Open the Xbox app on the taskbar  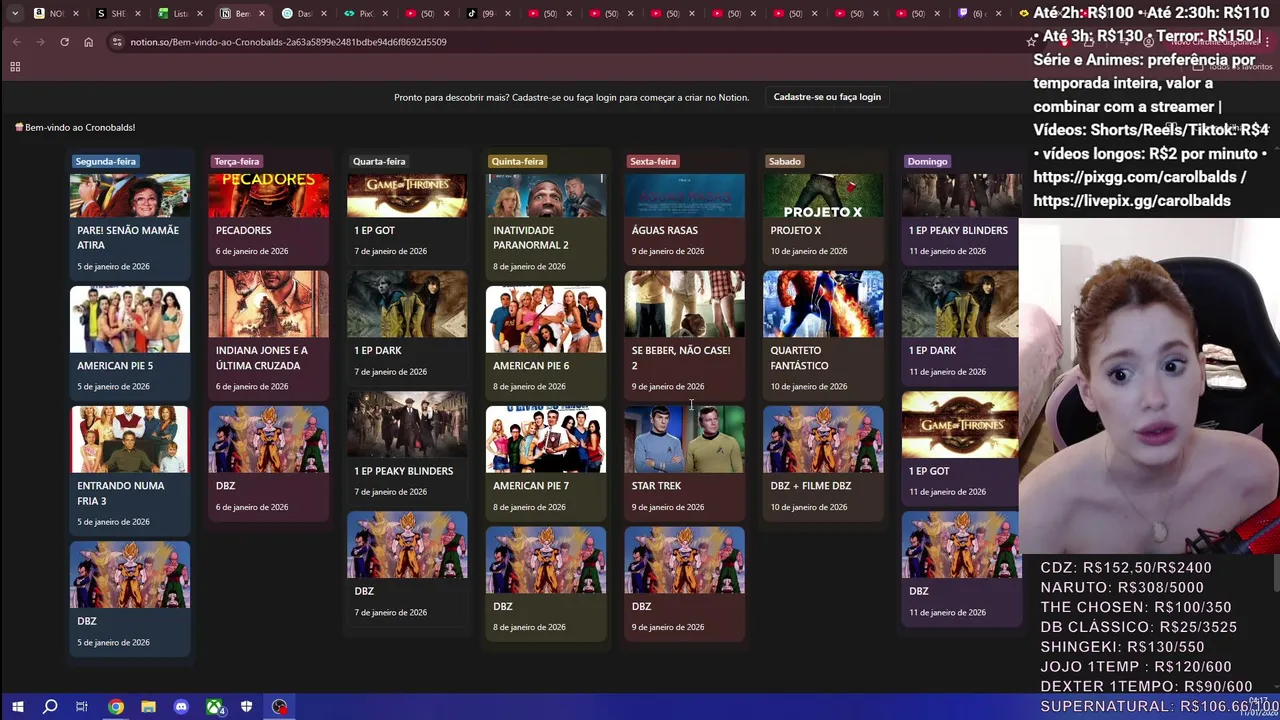click(214, 707)
